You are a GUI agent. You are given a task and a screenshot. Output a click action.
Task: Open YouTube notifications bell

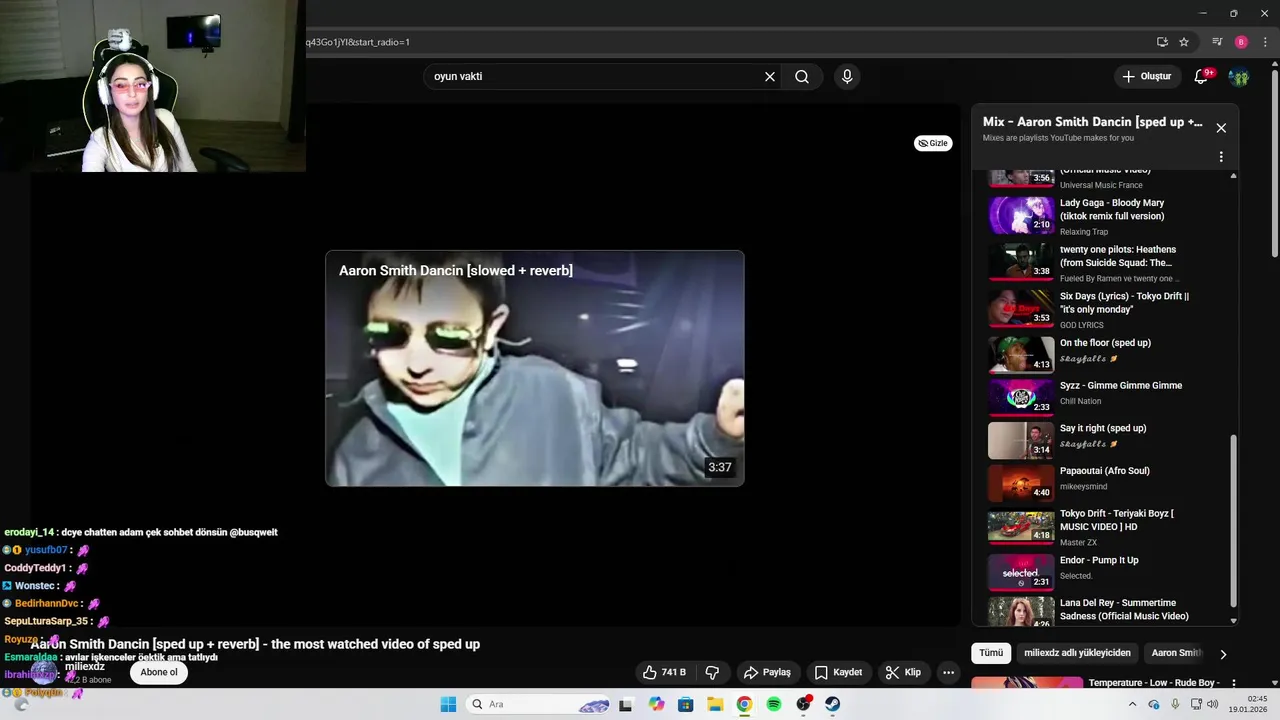1201,77
